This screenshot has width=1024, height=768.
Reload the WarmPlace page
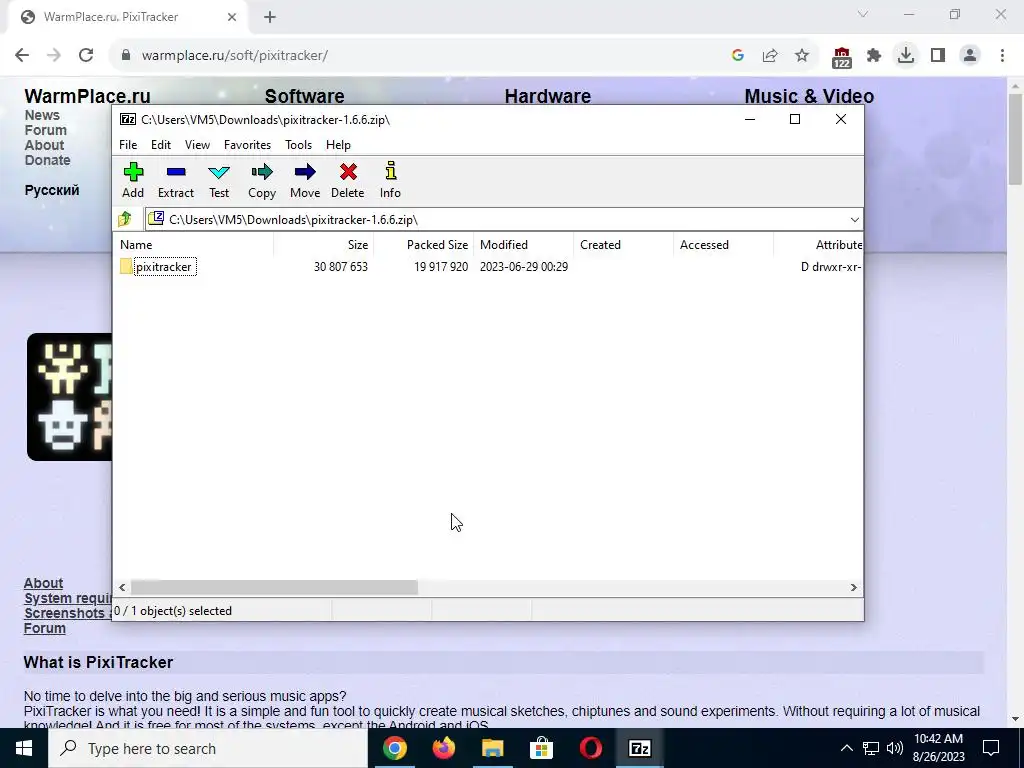(x=86, y=56)
